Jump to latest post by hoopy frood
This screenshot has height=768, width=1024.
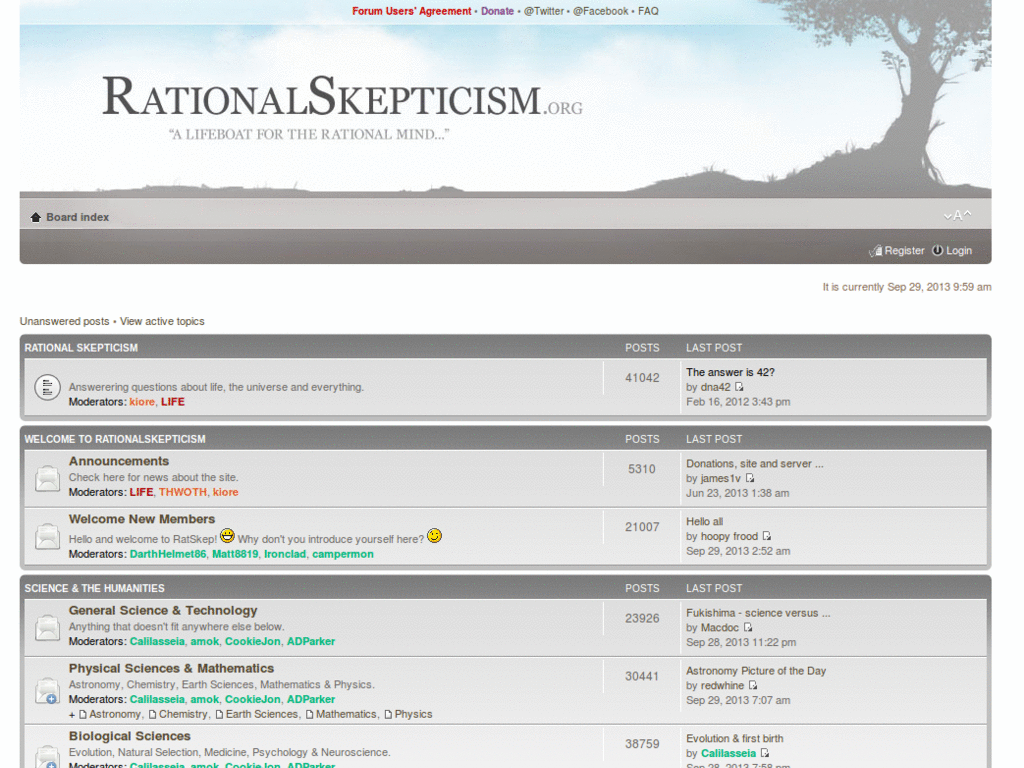pyautogui.click(x=767, y=536)
